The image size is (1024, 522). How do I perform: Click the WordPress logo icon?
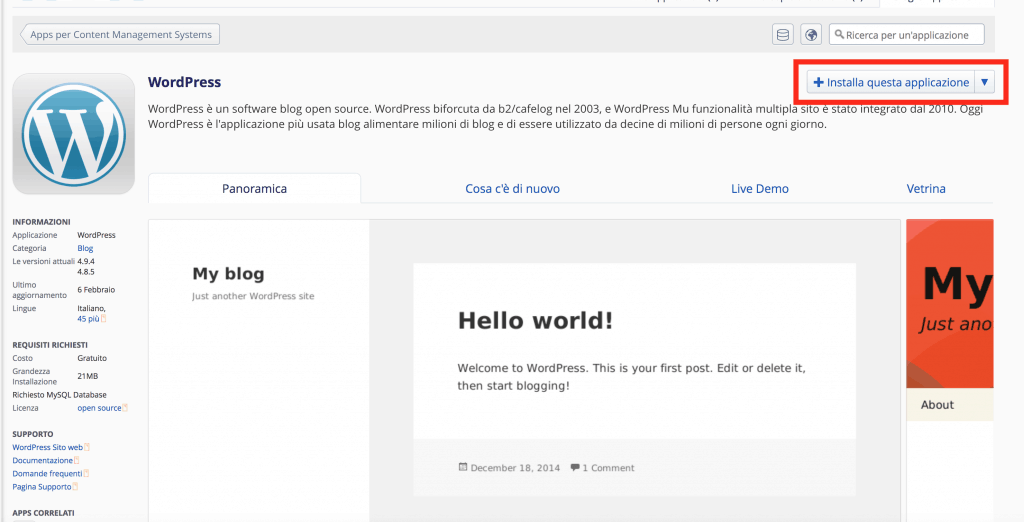[x=74, y=134]
